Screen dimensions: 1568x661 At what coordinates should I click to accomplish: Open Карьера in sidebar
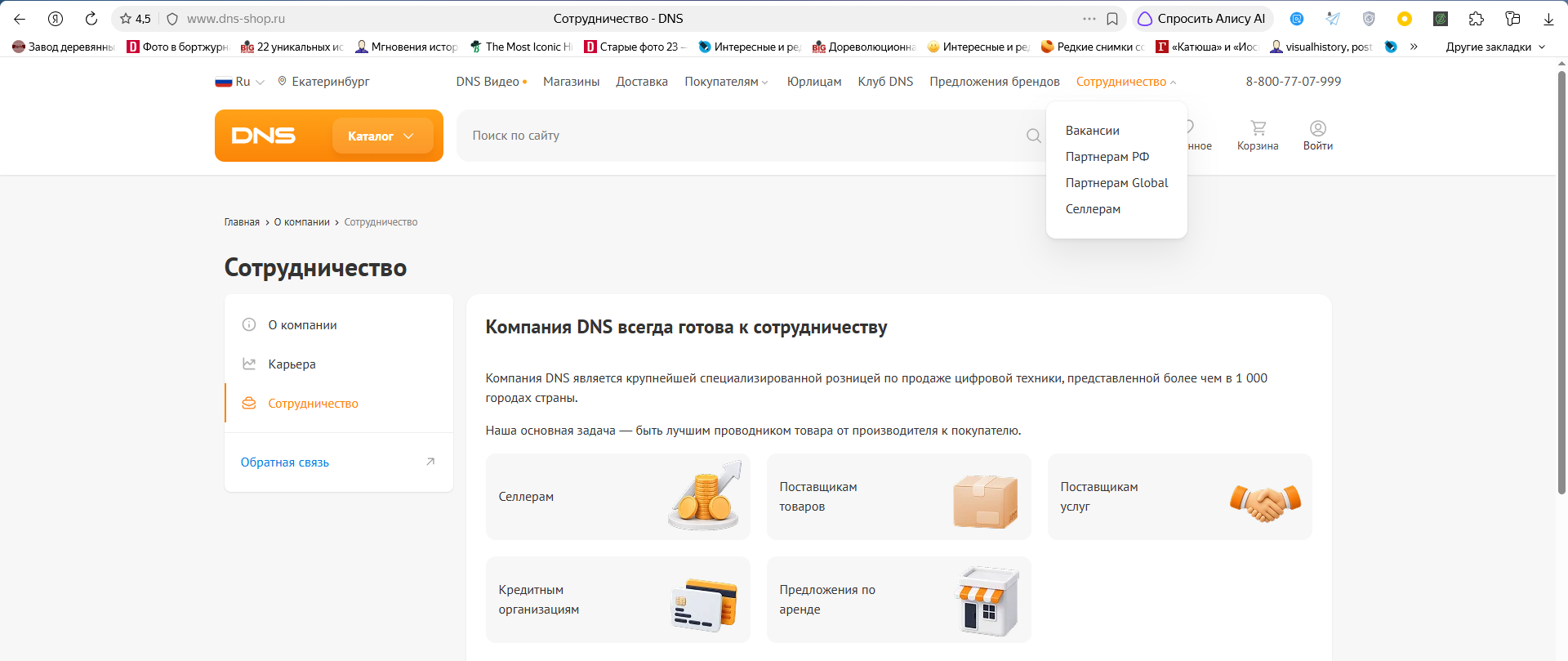point(339,364)
